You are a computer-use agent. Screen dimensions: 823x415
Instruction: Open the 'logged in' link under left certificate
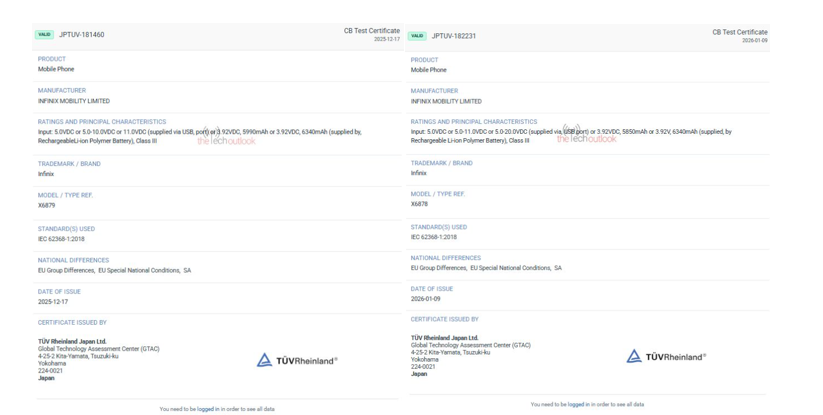(x=208, y=409)
